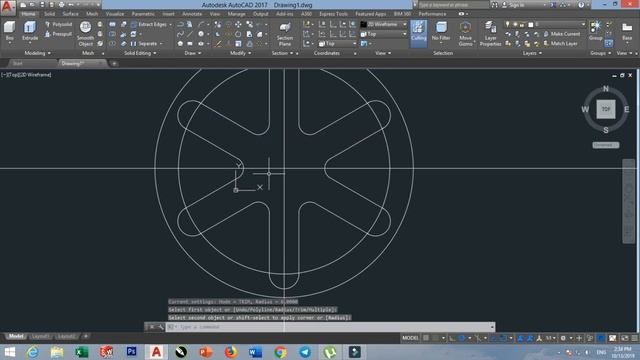Open Layer Properties manager
640x360 pixels.
click(x=490, y=34)
